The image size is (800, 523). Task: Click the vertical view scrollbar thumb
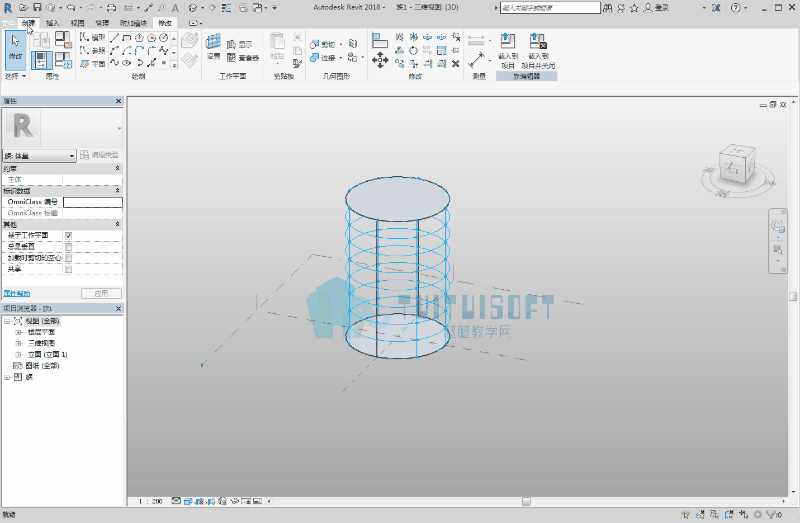coord(793,296)
